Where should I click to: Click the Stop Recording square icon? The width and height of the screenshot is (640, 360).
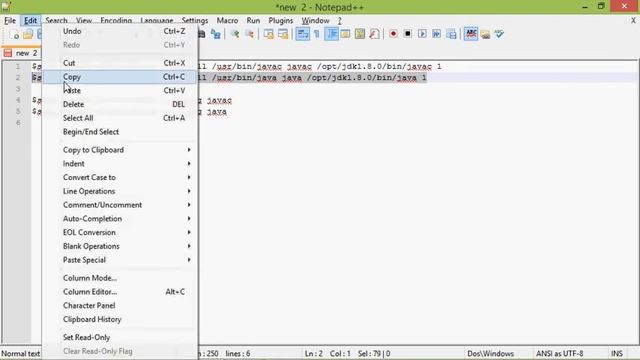tap(407, 34)
